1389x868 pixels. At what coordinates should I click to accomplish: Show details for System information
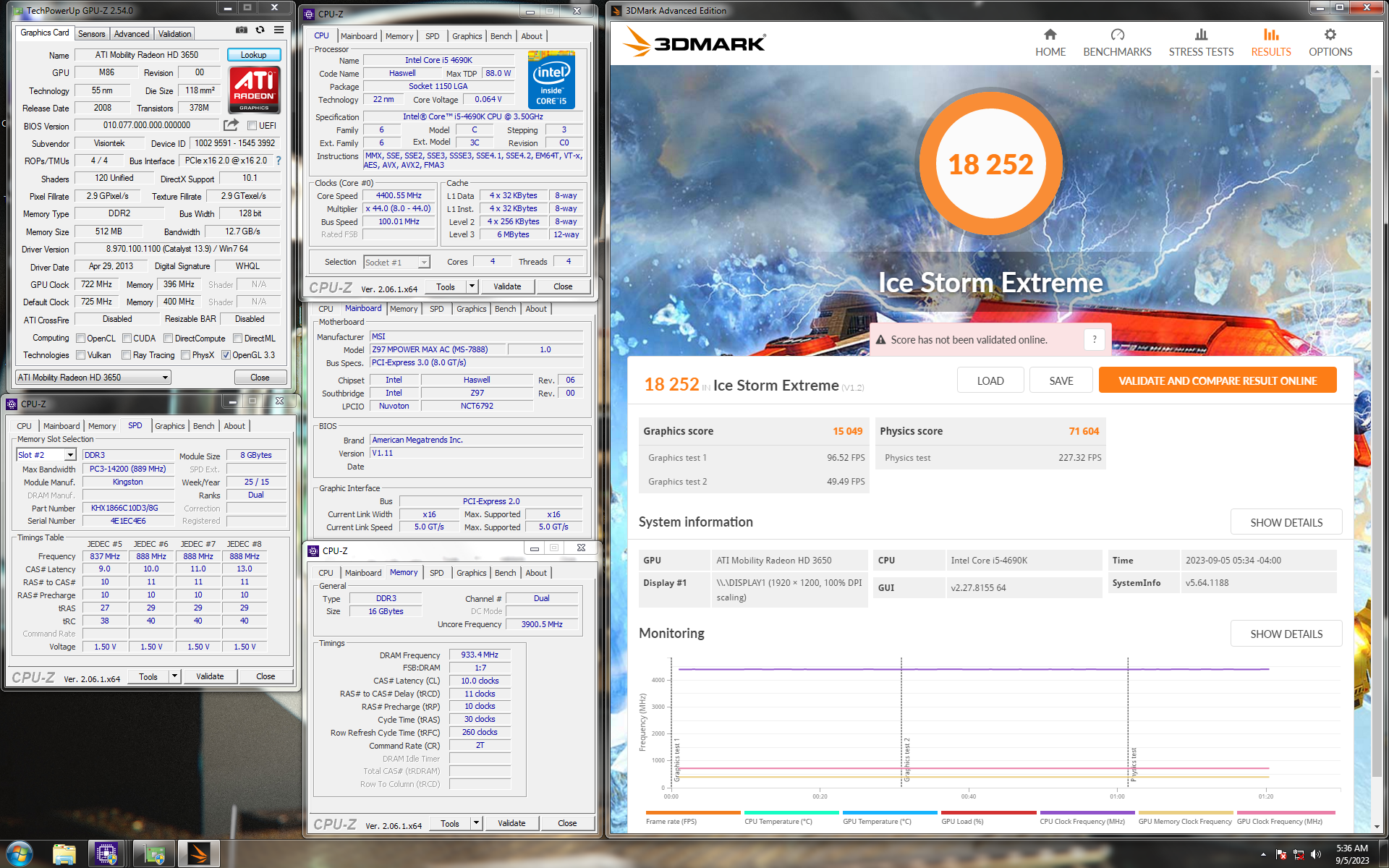[x=1286, y=522]
